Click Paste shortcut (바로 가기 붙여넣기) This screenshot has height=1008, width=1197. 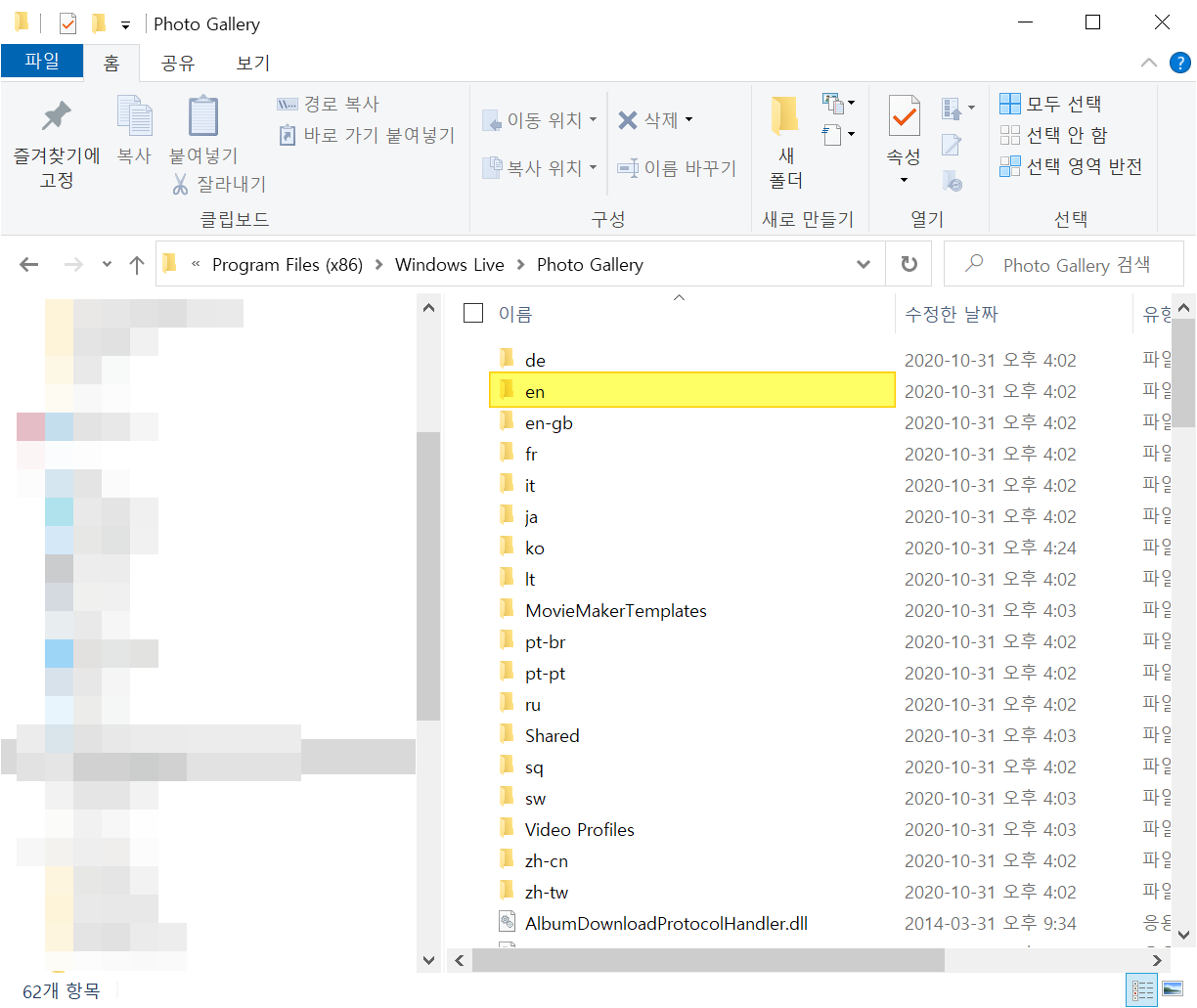click(367, 135)
